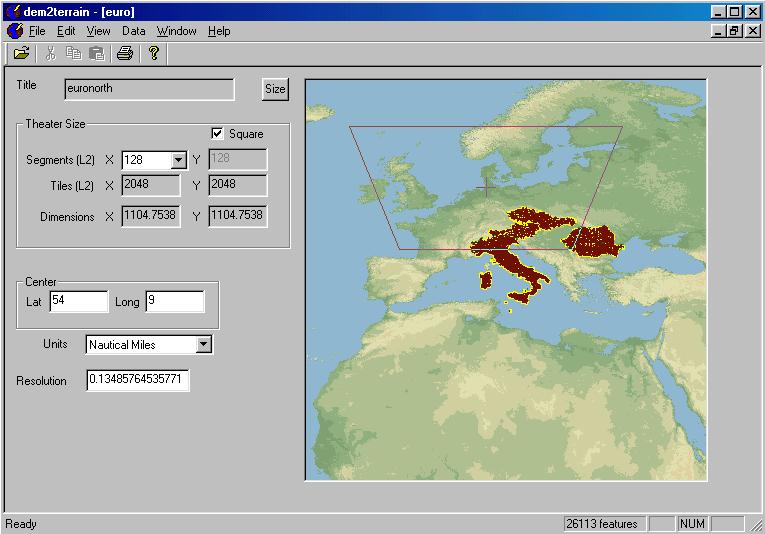Click the Copy toolbar icon
This screenshot has height=534, width=765.
pyautogui.click(x=74, y=54)
